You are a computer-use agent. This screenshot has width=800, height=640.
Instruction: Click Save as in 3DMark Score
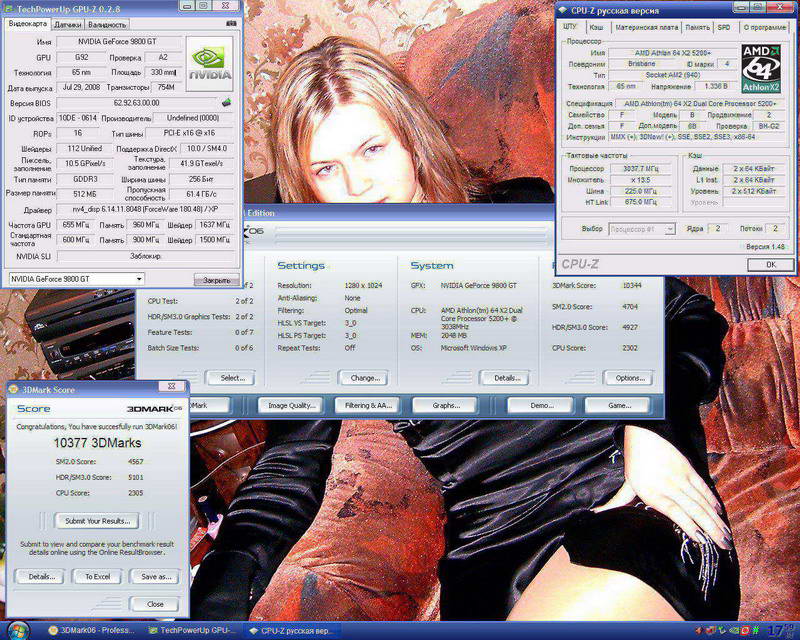point(156,577)
